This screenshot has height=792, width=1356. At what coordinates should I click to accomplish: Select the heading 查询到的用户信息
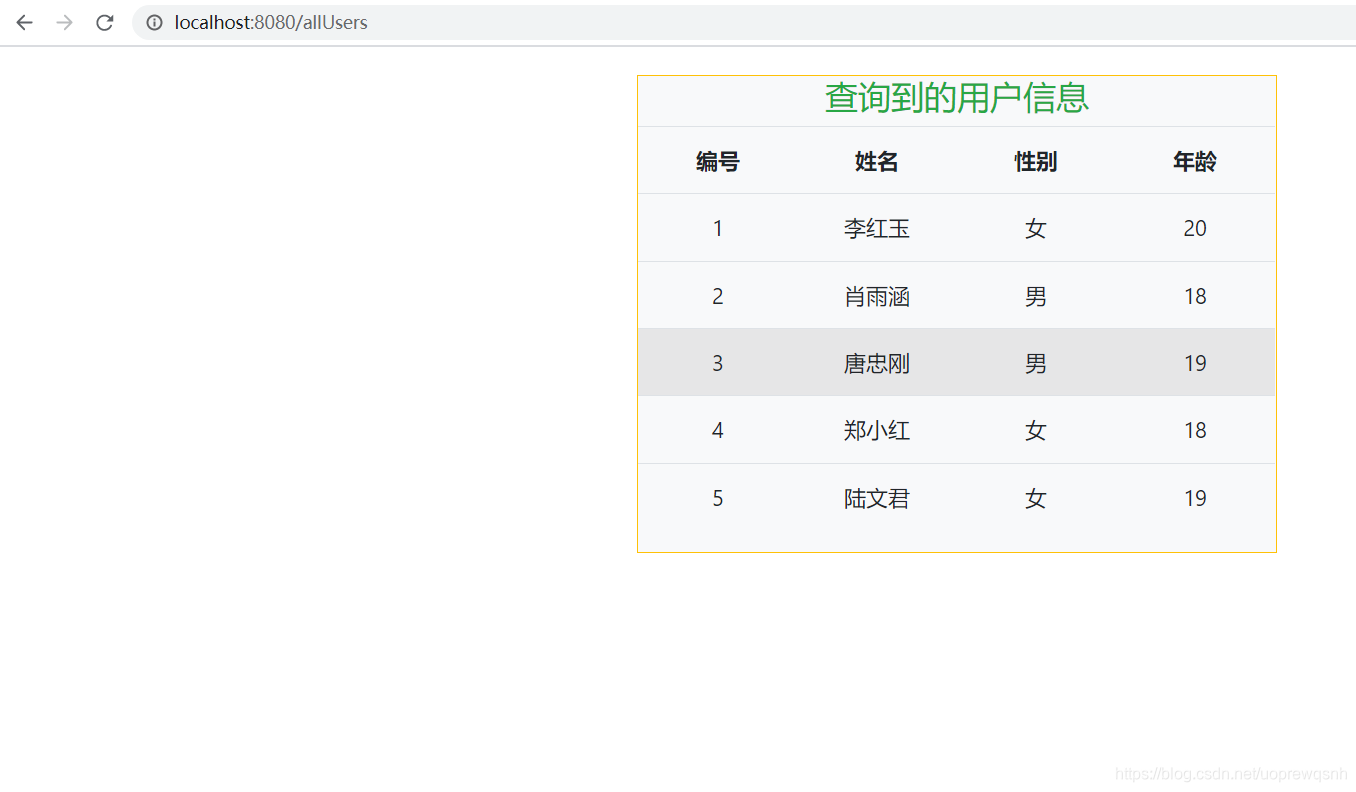957,98
